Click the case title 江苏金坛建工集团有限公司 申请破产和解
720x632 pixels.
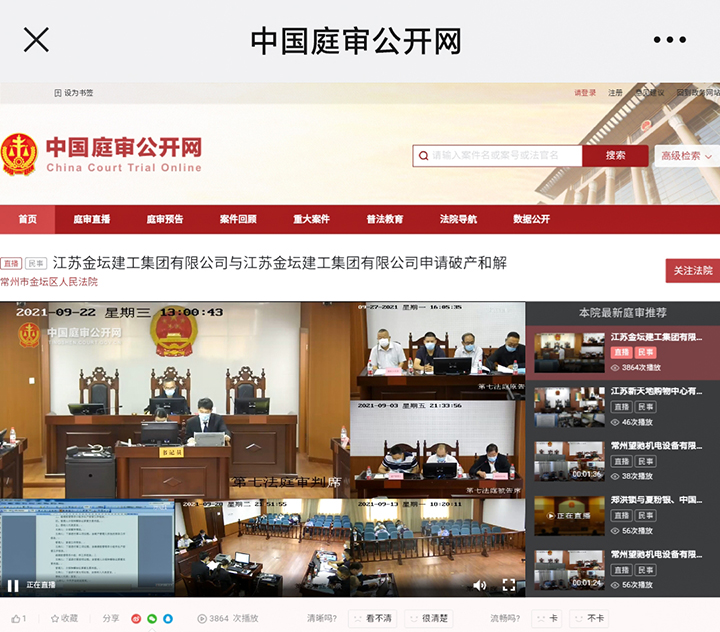click(x=280, y=263)
